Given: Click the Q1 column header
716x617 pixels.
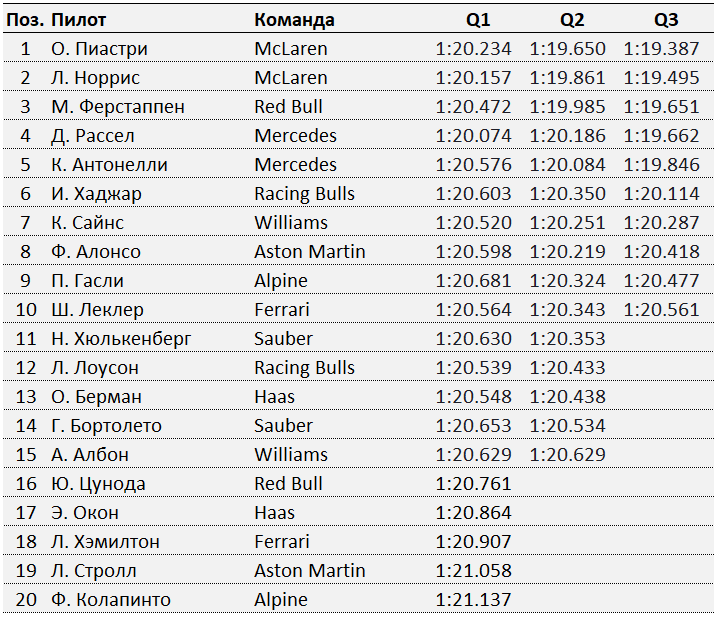Looking at the screenshot, I should [x=478, y=20].
